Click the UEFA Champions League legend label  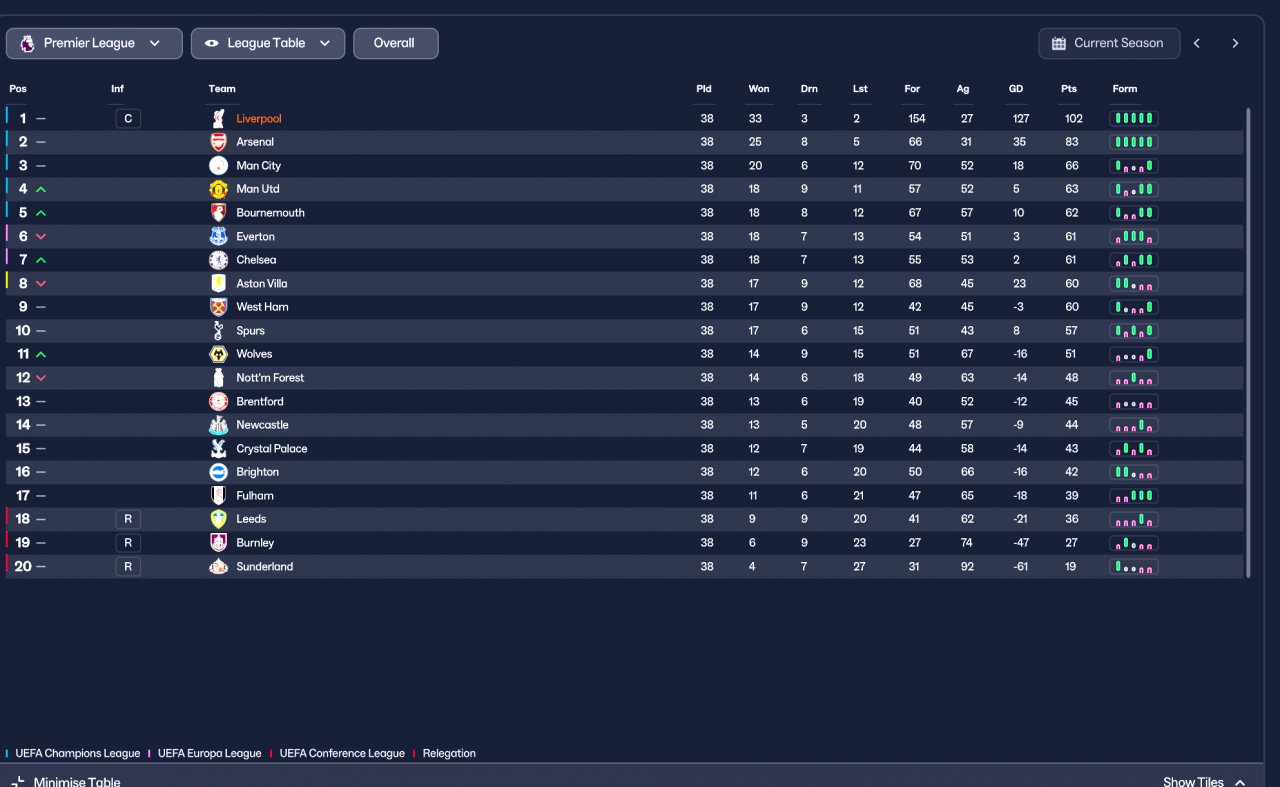point(78,754)
